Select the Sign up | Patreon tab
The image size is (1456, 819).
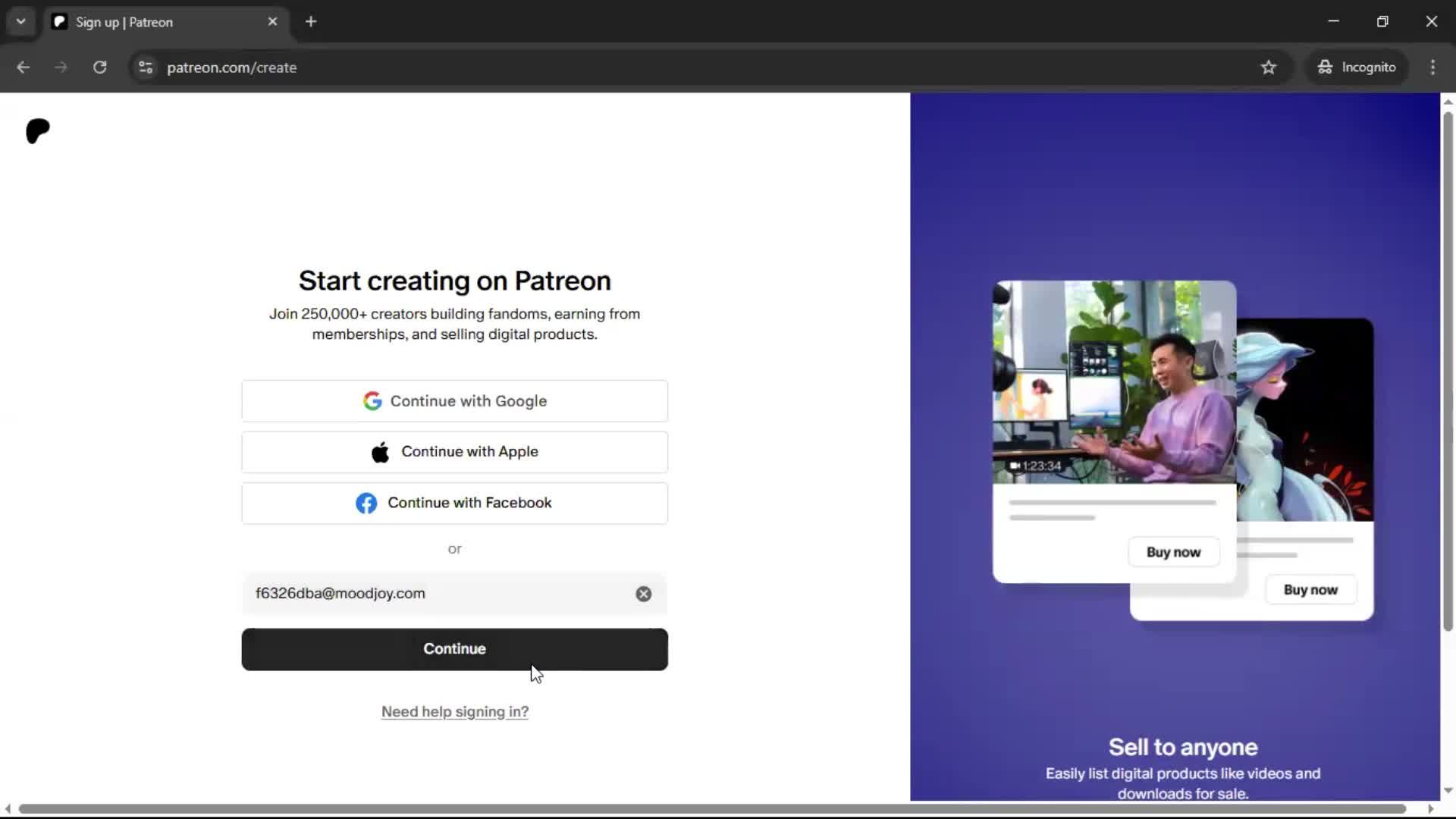165,22
